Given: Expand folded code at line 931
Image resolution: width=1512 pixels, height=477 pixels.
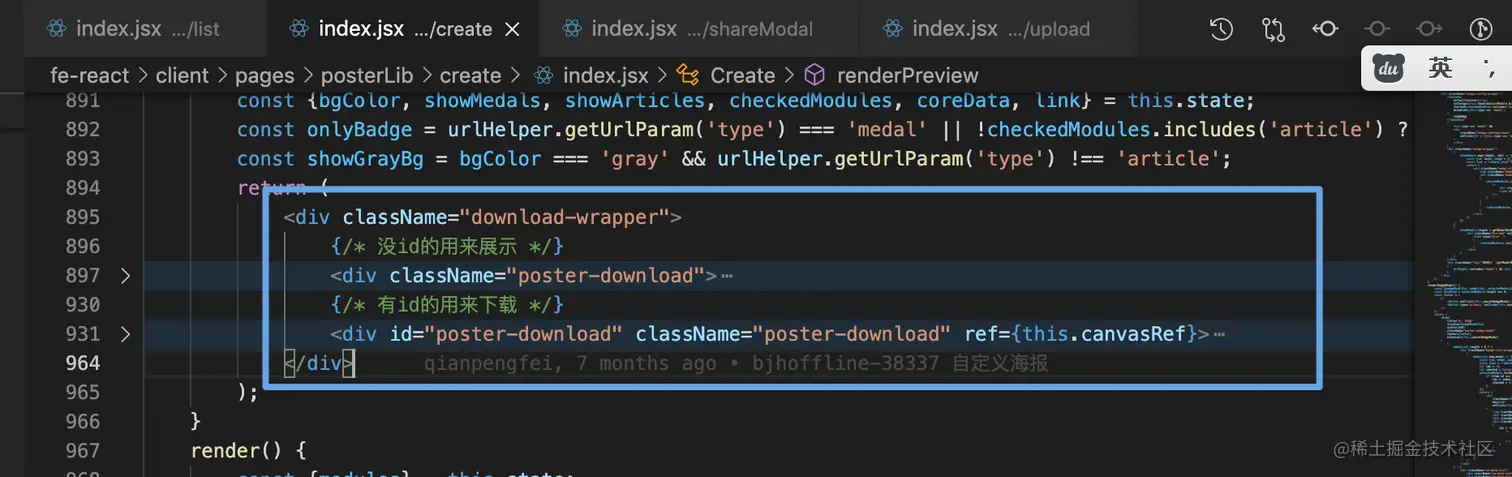Looking at the screenshot, I should tap(125, 333).
